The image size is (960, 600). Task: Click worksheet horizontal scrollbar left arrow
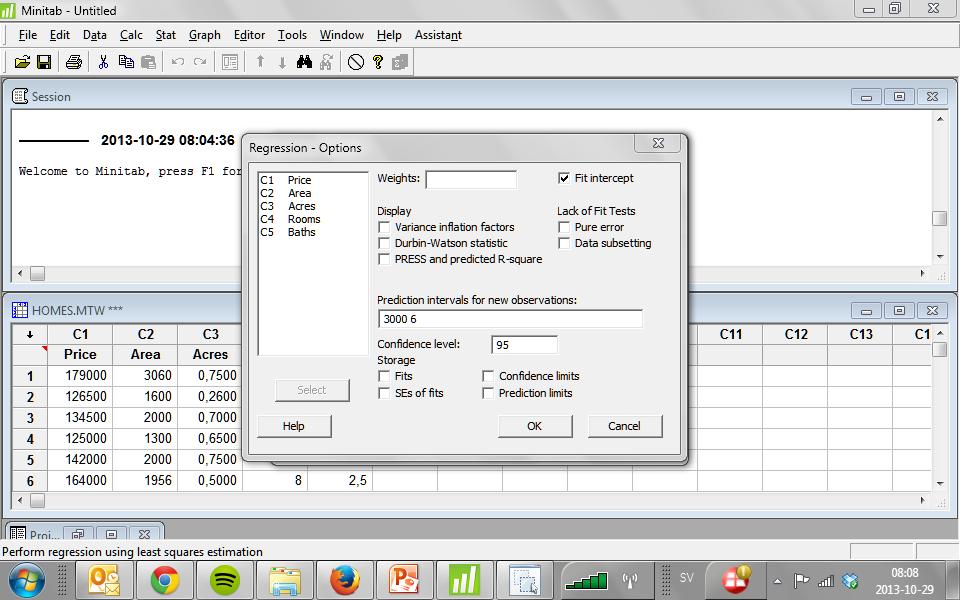[x=20, y=500]
